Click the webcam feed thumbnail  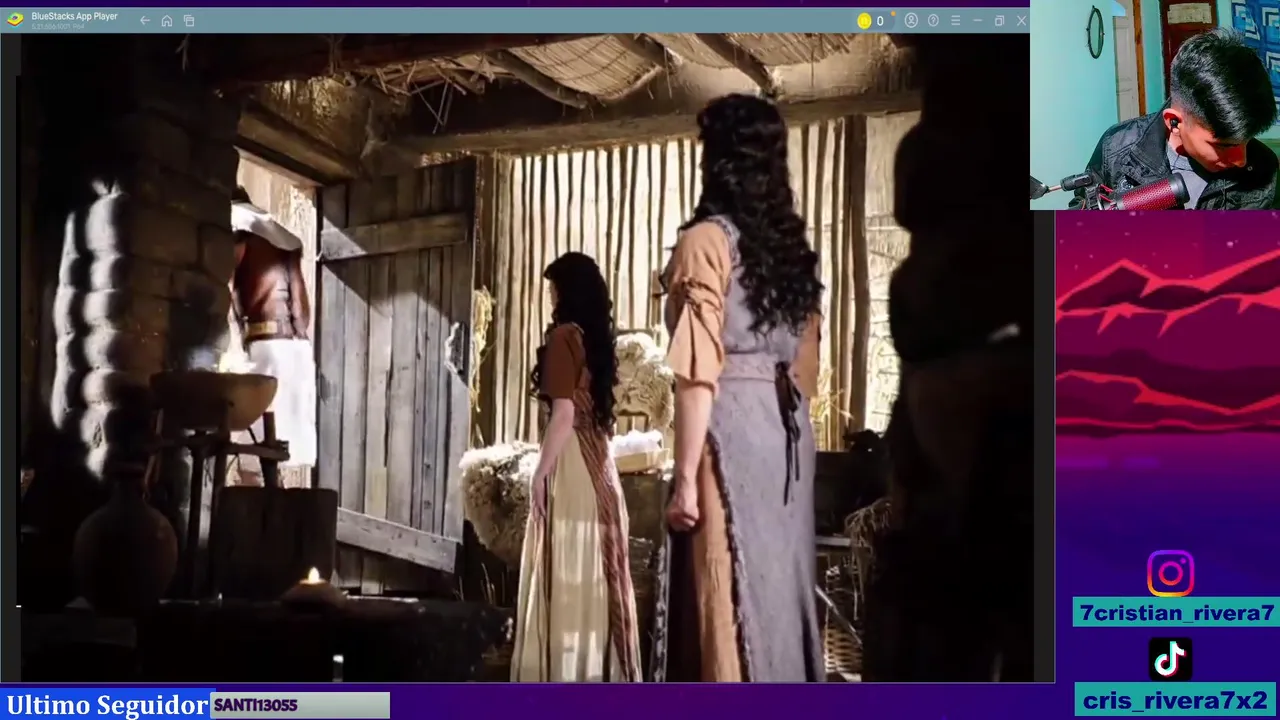pos(1155,104)
